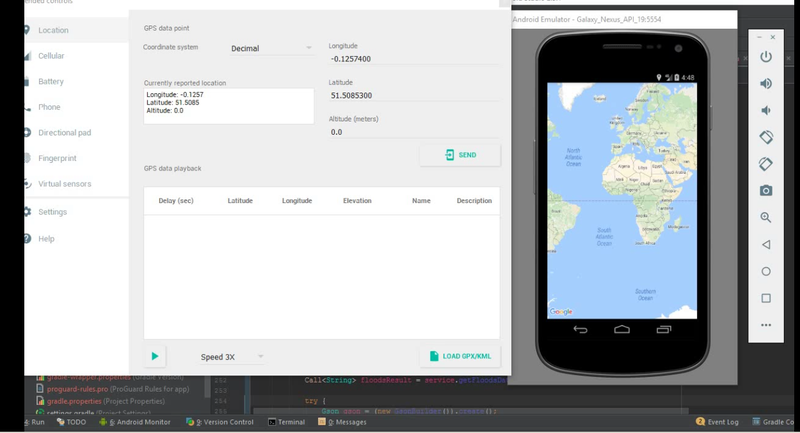
Task: Click the SEND location button
Action: click(x=460, y=155)
